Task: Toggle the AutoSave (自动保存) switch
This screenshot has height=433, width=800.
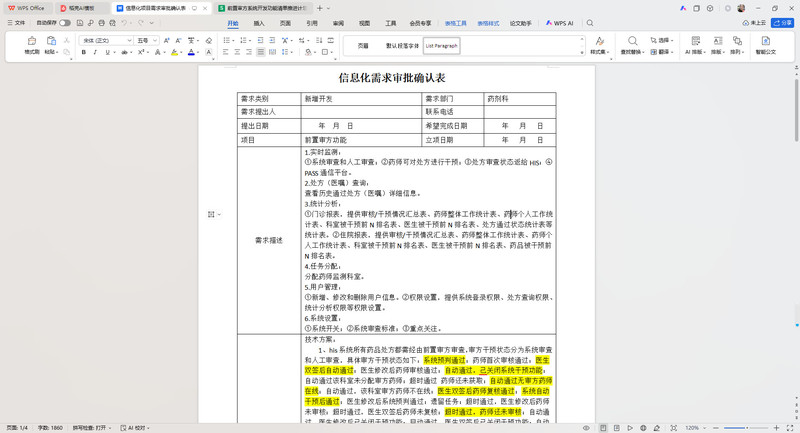Action: (x=65, y=23)
